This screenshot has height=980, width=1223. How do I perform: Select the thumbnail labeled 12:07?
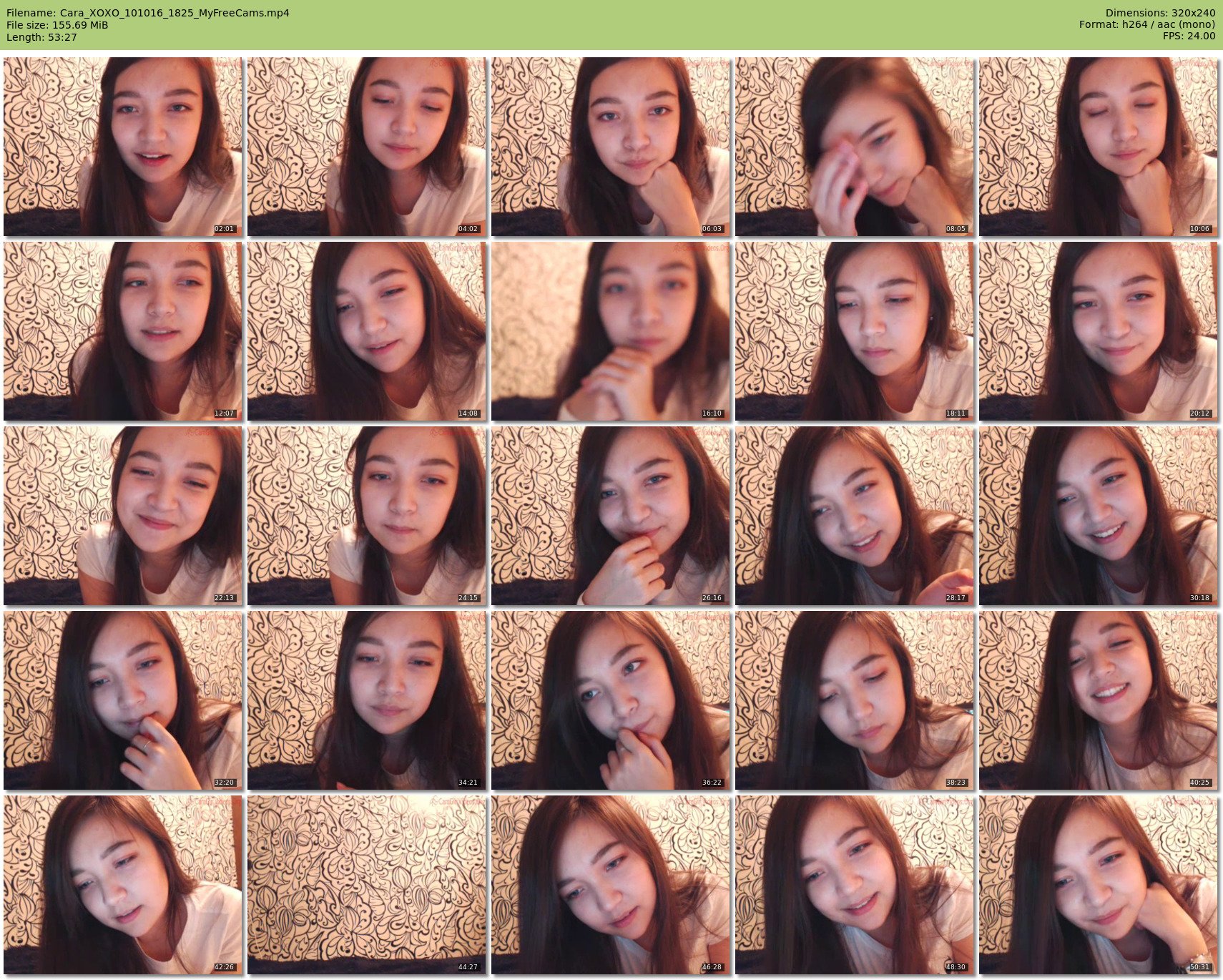point(122,331)
